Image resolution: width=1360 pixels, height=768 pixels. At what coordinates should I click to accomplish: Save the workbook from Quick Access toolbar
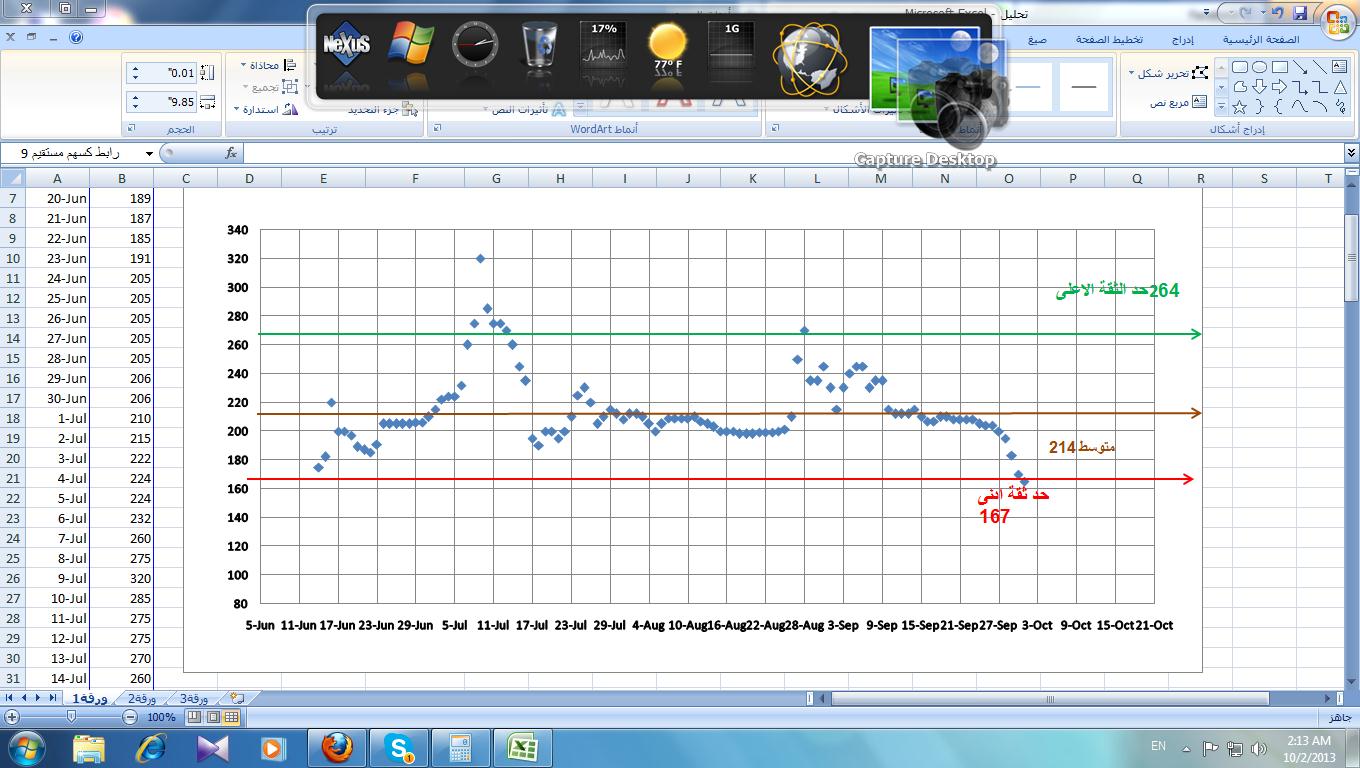[1300, 13]
